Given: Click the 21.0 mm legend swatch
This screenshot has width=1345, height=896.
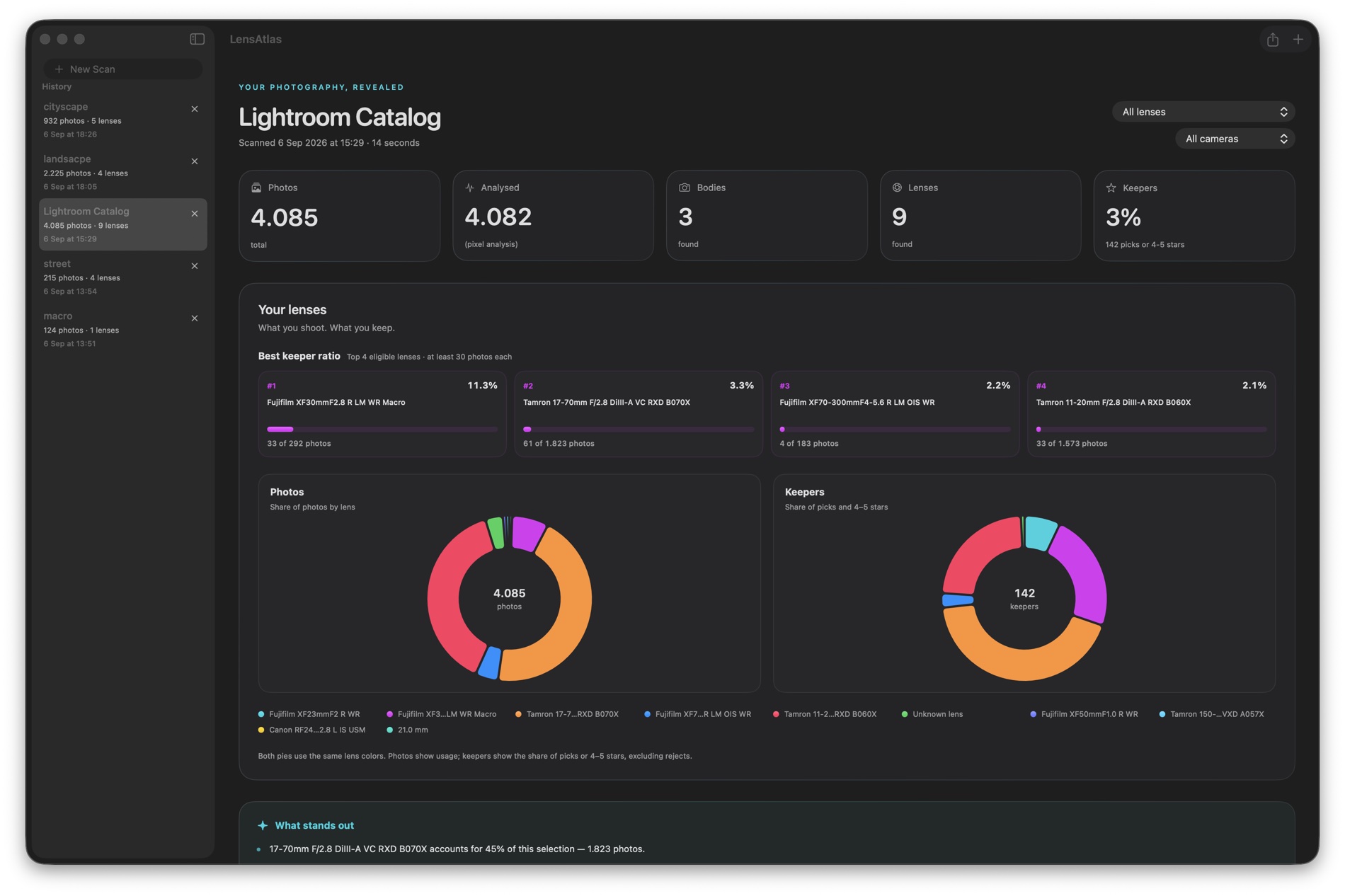Looking at the screenshot, I should 389,730.
